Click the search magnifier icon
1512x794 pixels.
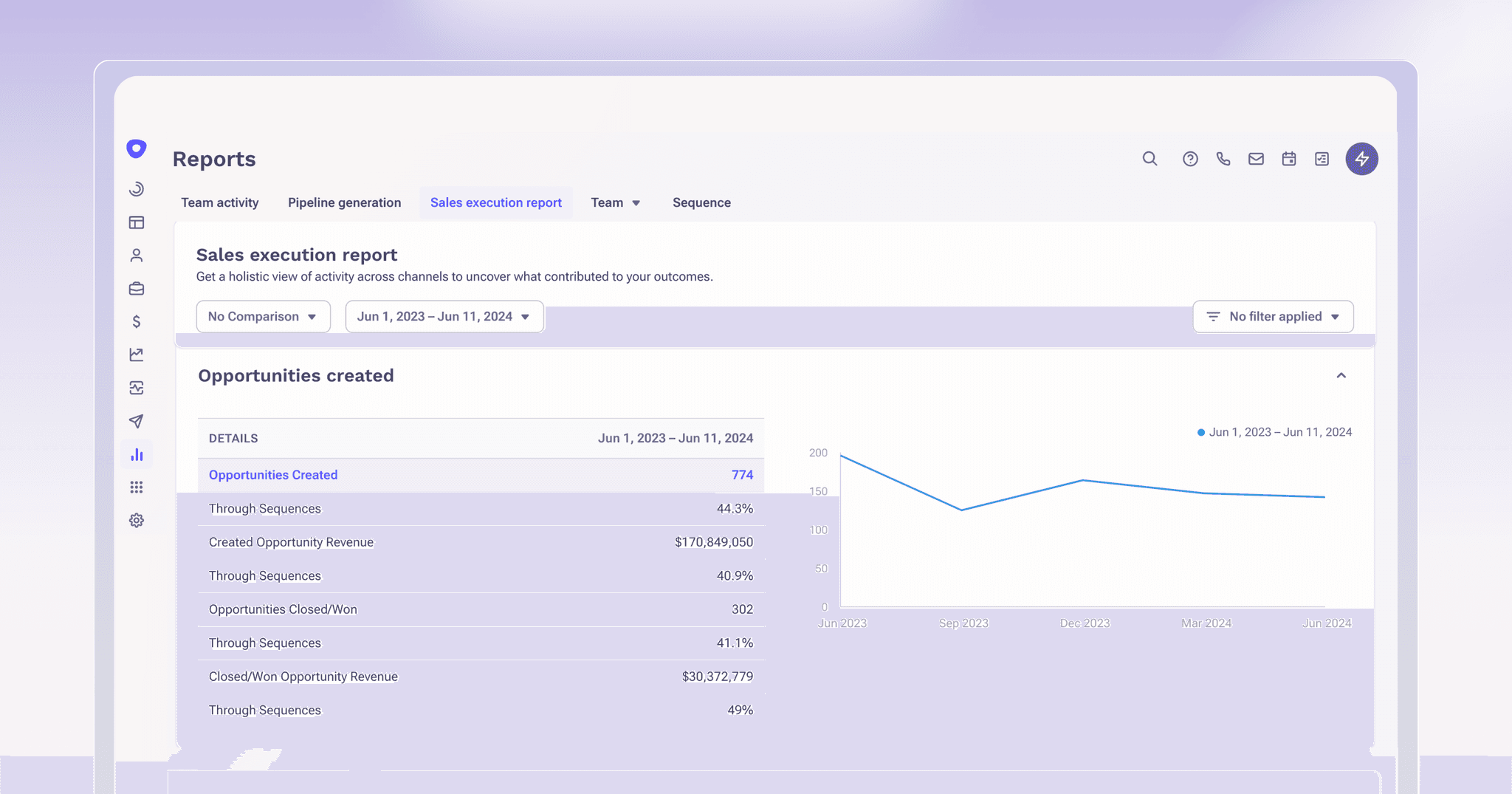pyautogui.click(x=1150, y=159)
